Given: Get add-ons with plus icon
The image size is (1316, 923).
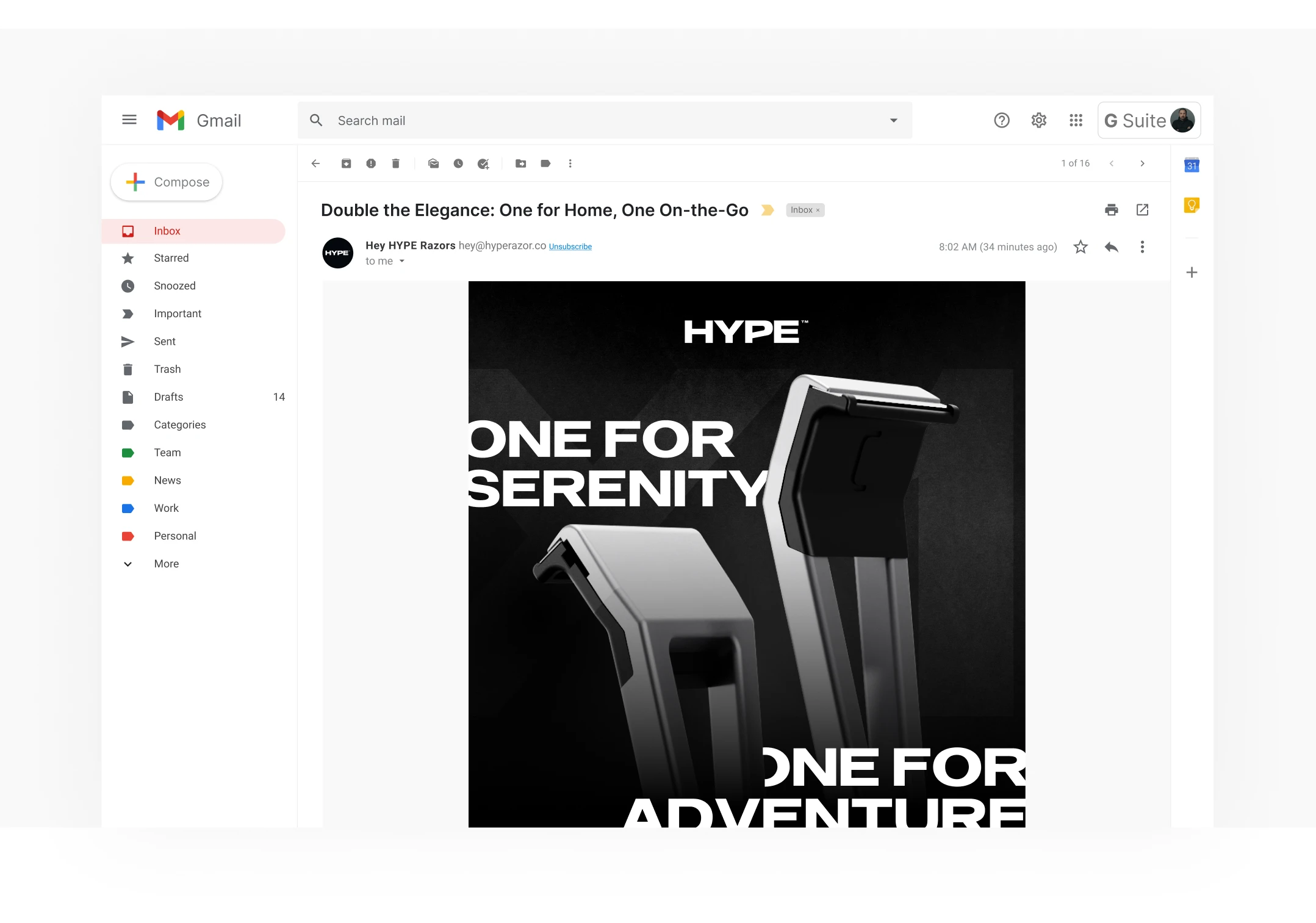Looking at the screenshot, I should point(1192,273).
